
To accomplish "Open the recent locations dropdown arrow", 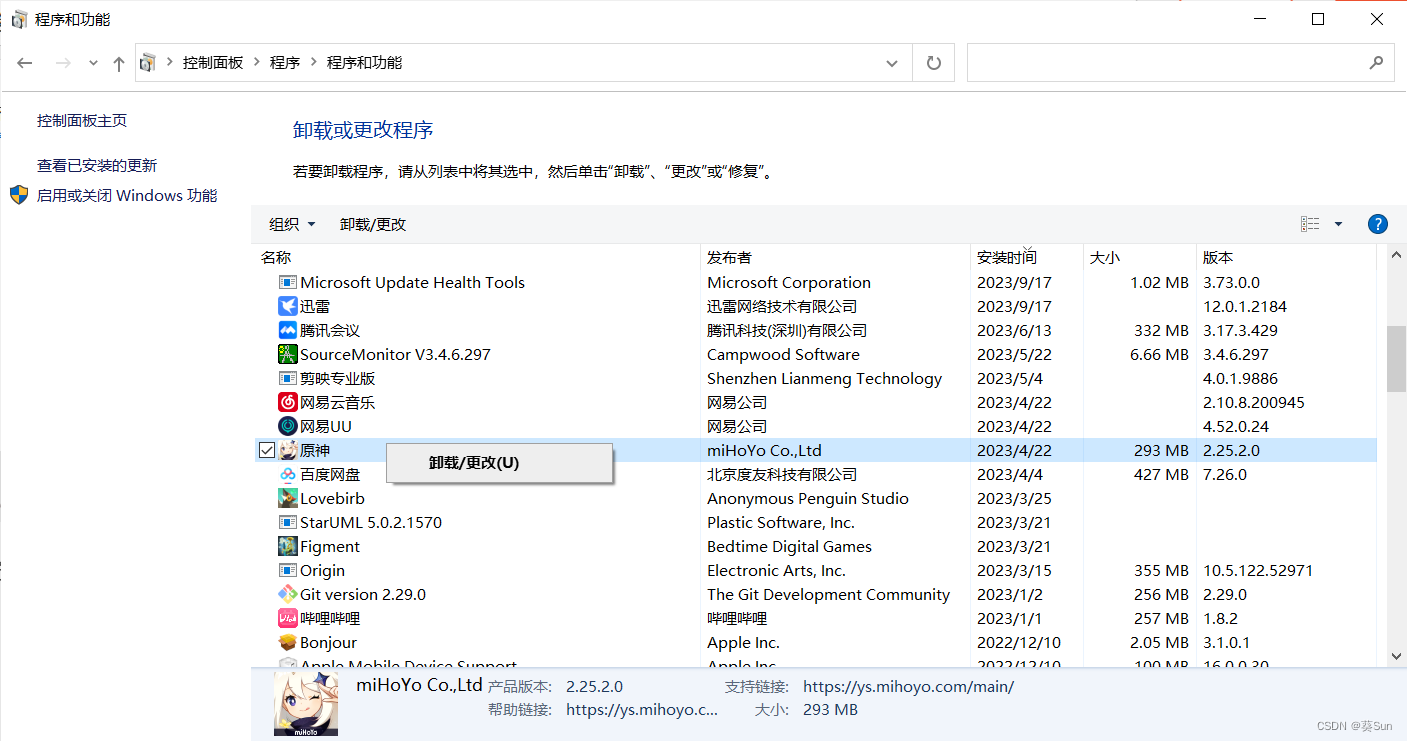I will tap(94, 63).
